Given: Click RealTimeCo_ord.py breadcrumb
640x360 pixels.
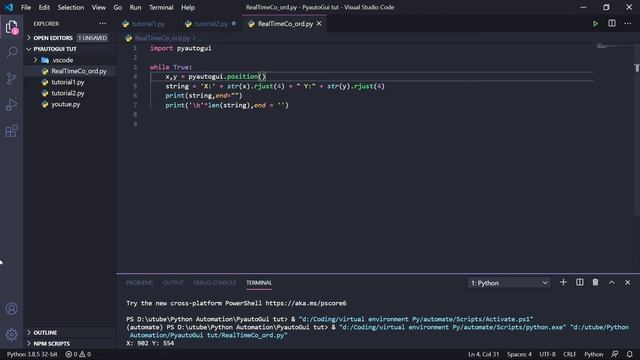Looking at the screenshot, I should tap(162, 38).
